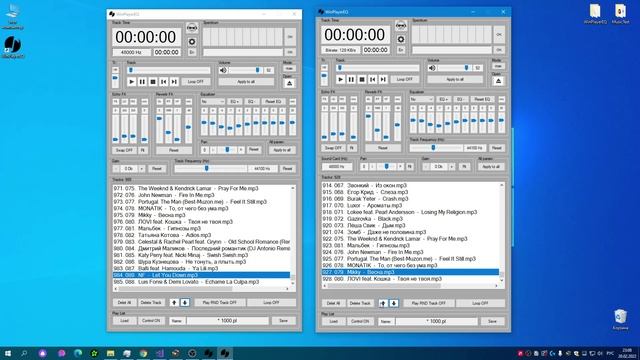
Task: Play the track in the right WinPlayerEQ window
Action: click(x=340, y=79)
